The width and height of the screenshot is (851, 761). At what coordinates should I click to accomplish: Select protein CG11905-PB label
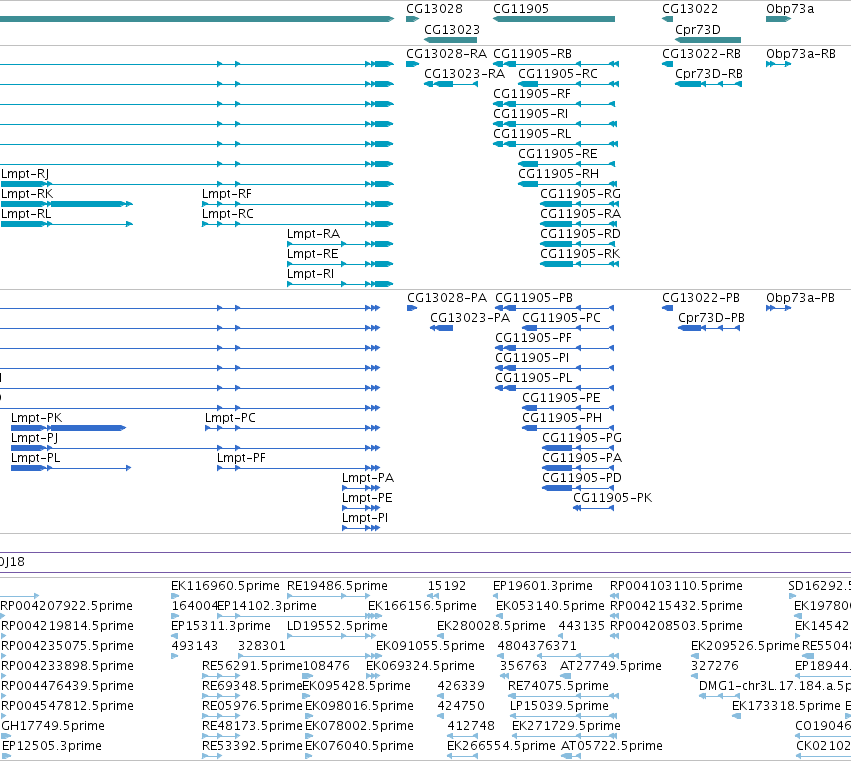534,298
